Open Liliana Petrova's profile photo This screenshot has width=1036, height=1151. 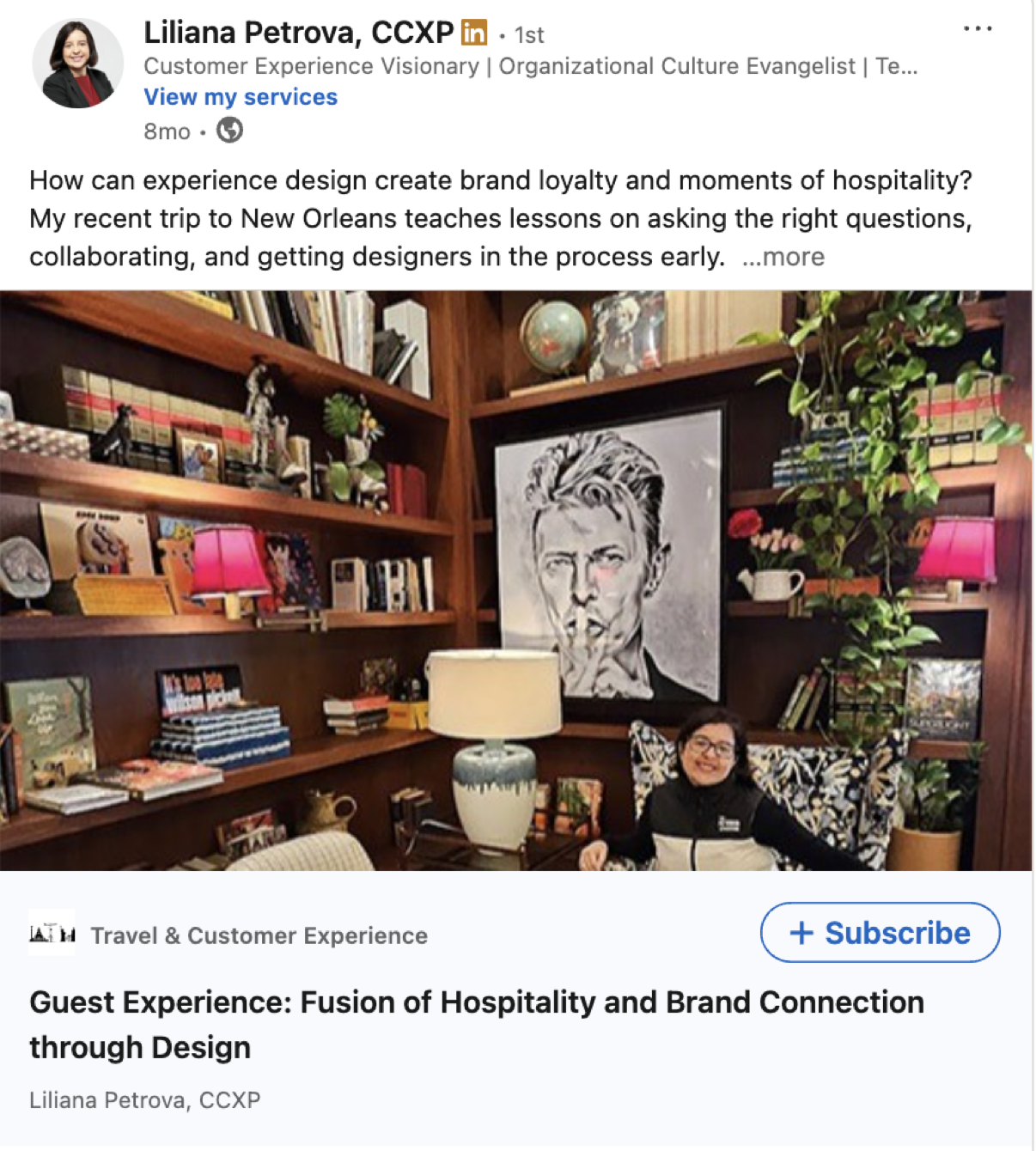[x=77, y=64]
